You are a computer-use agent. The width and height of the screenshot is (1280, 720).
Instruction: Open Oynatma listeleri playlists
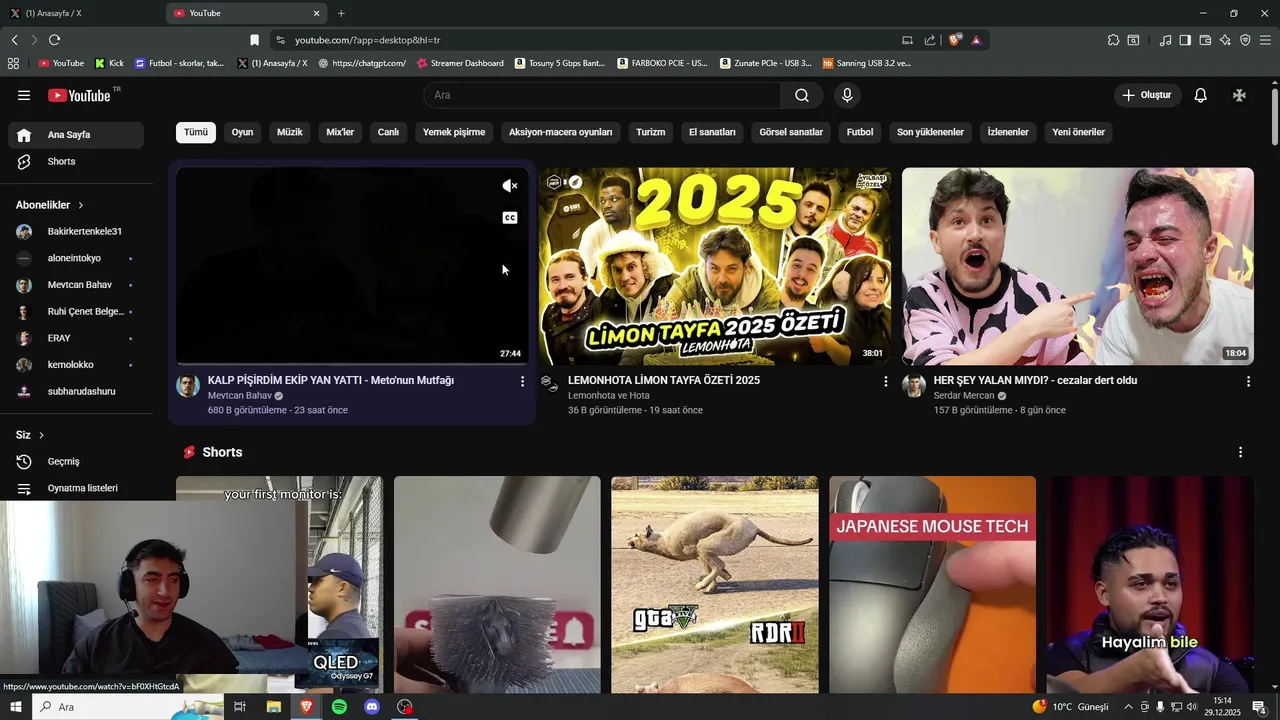pyautogui.click(x=76, y=488)
